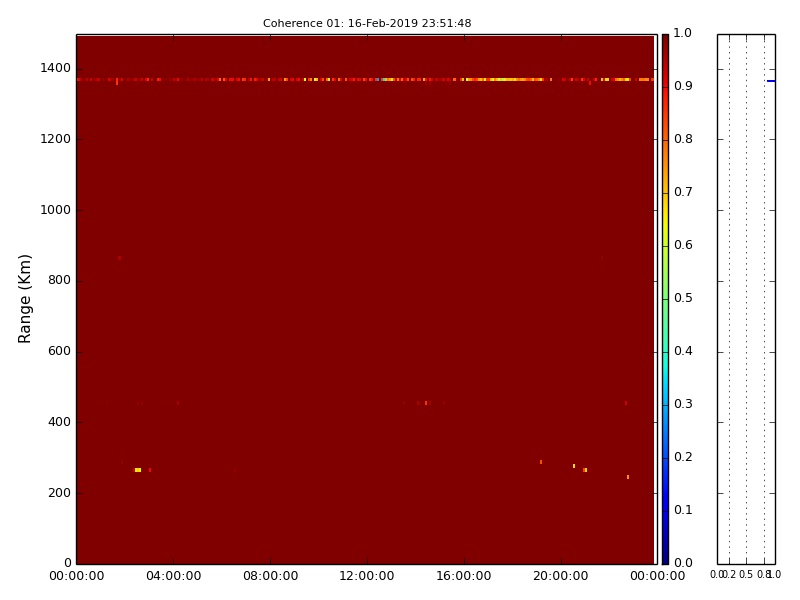
Task: Click the colorbar 0.4 tick label
Action: [683, 351]
